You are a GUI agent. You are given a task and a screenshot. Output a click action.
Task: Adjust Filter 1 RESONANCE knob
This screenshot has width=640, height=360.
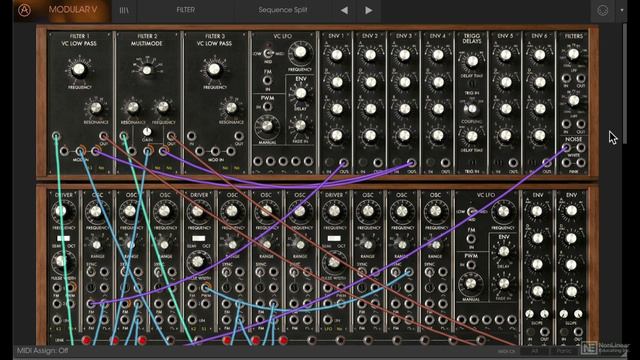[x=96, y=107]
